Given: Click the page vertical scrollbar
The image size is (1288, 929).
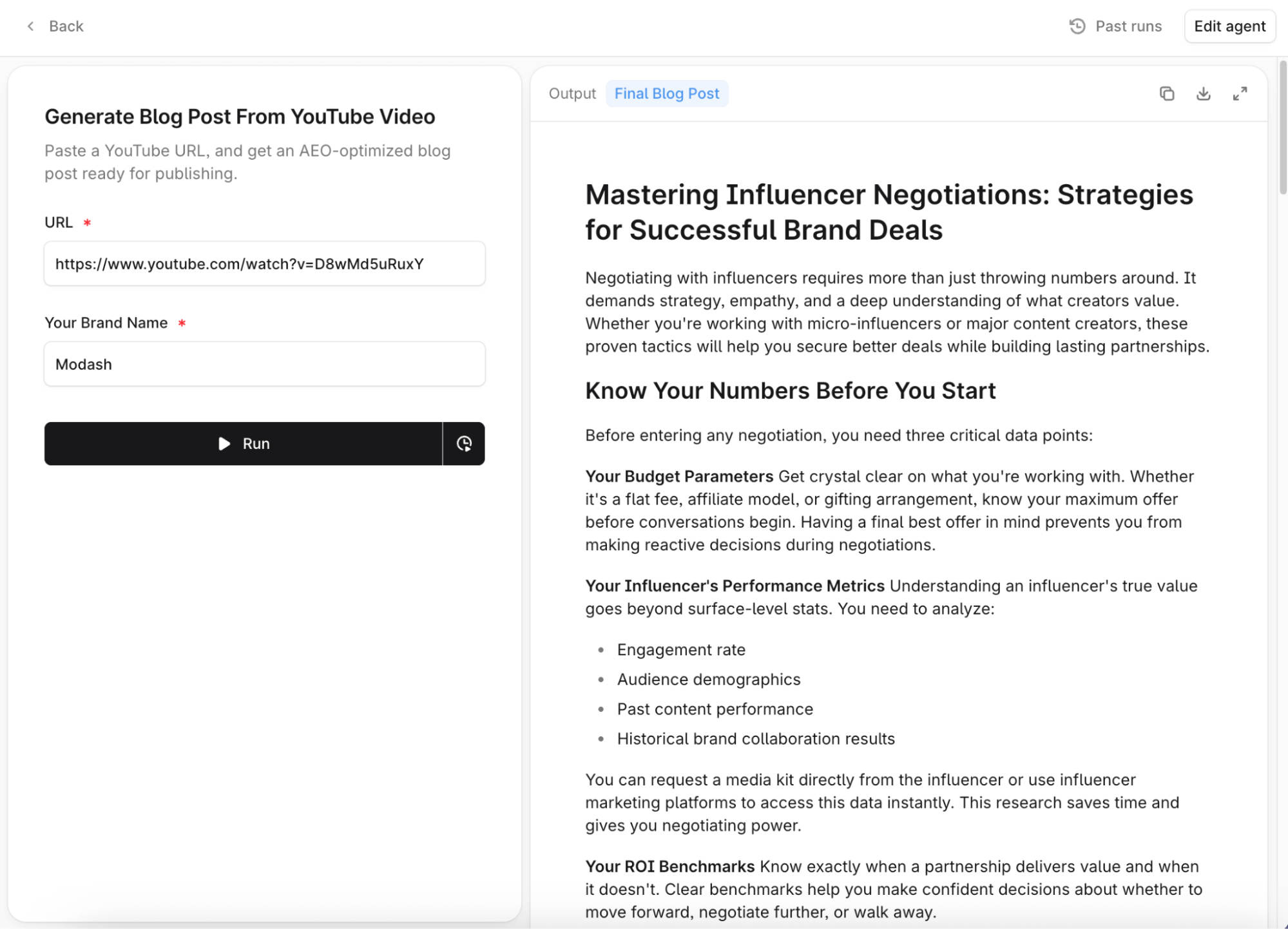Looking at the screenshot, I should (1282, 129).
